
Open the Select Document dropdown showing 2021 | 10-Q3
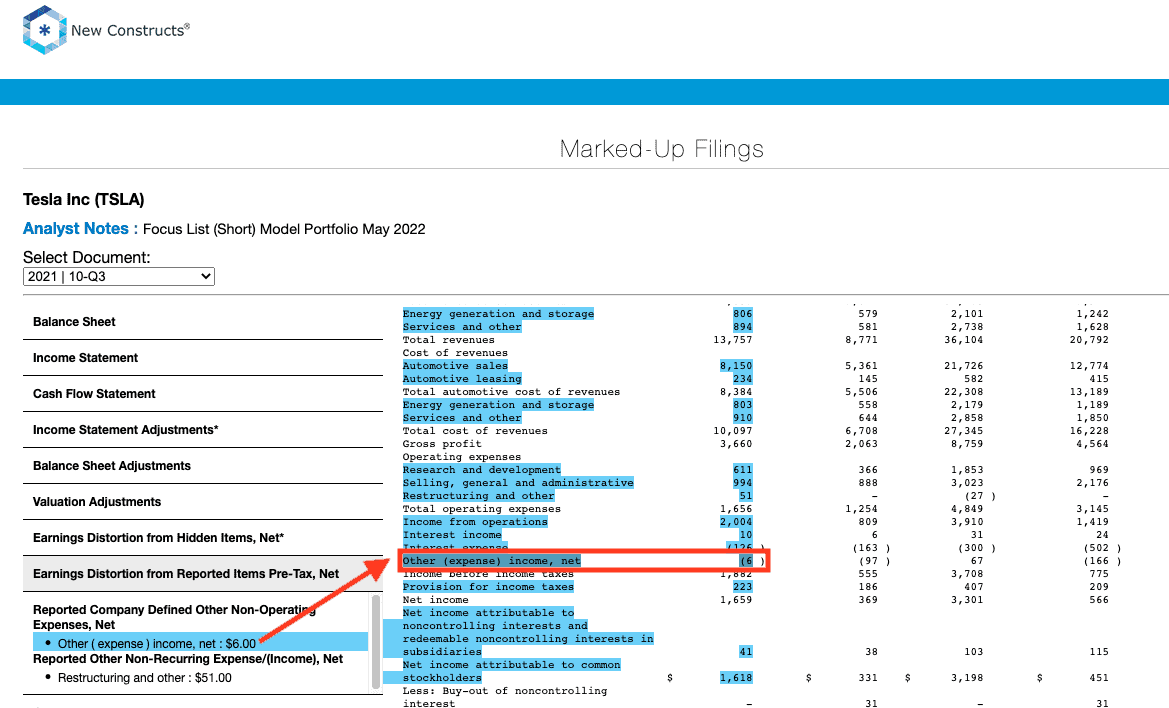point(119,276)
